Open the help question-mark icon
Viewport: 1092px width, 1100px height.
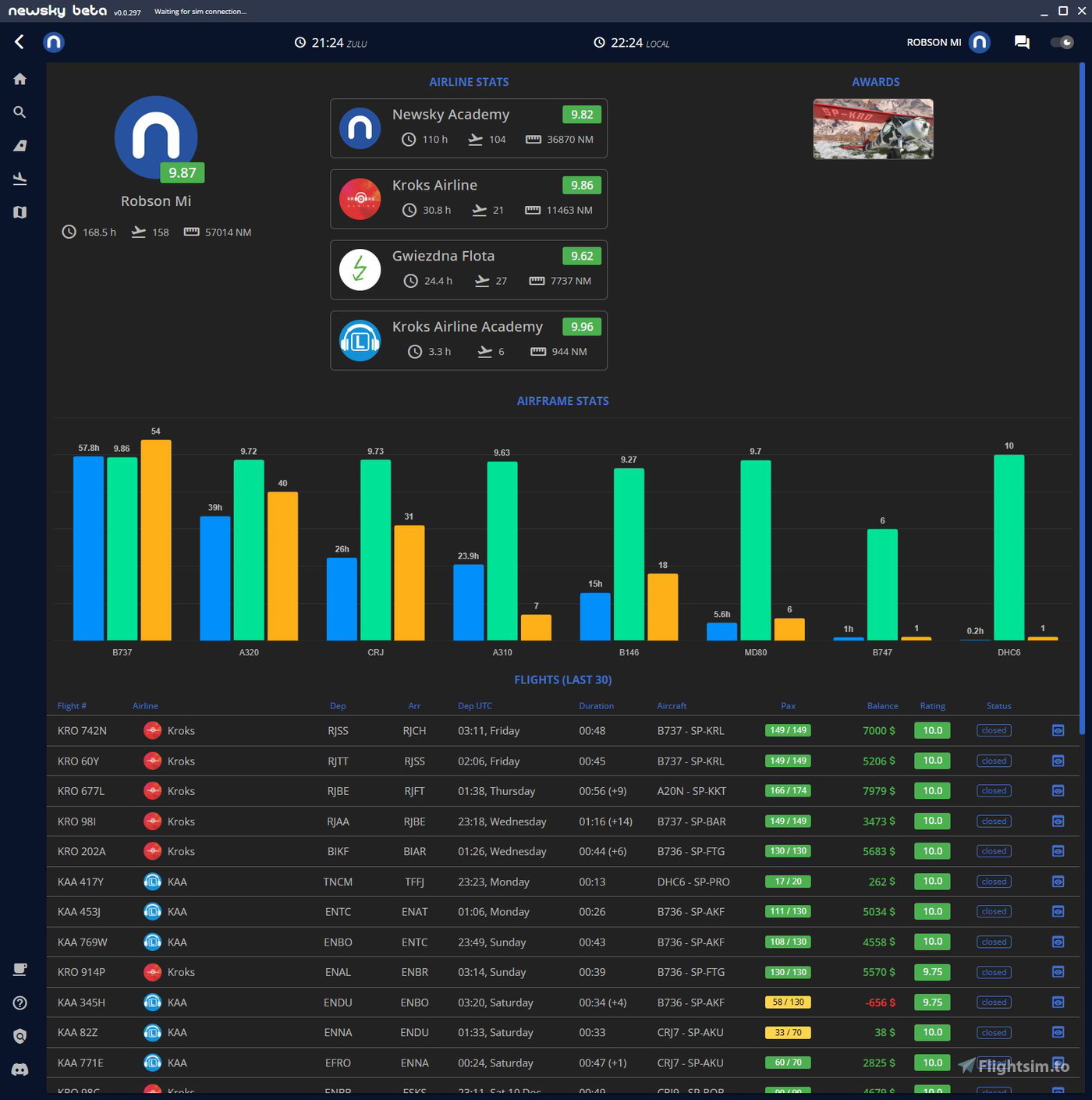pyautogui.click(x=19, y=1002)
